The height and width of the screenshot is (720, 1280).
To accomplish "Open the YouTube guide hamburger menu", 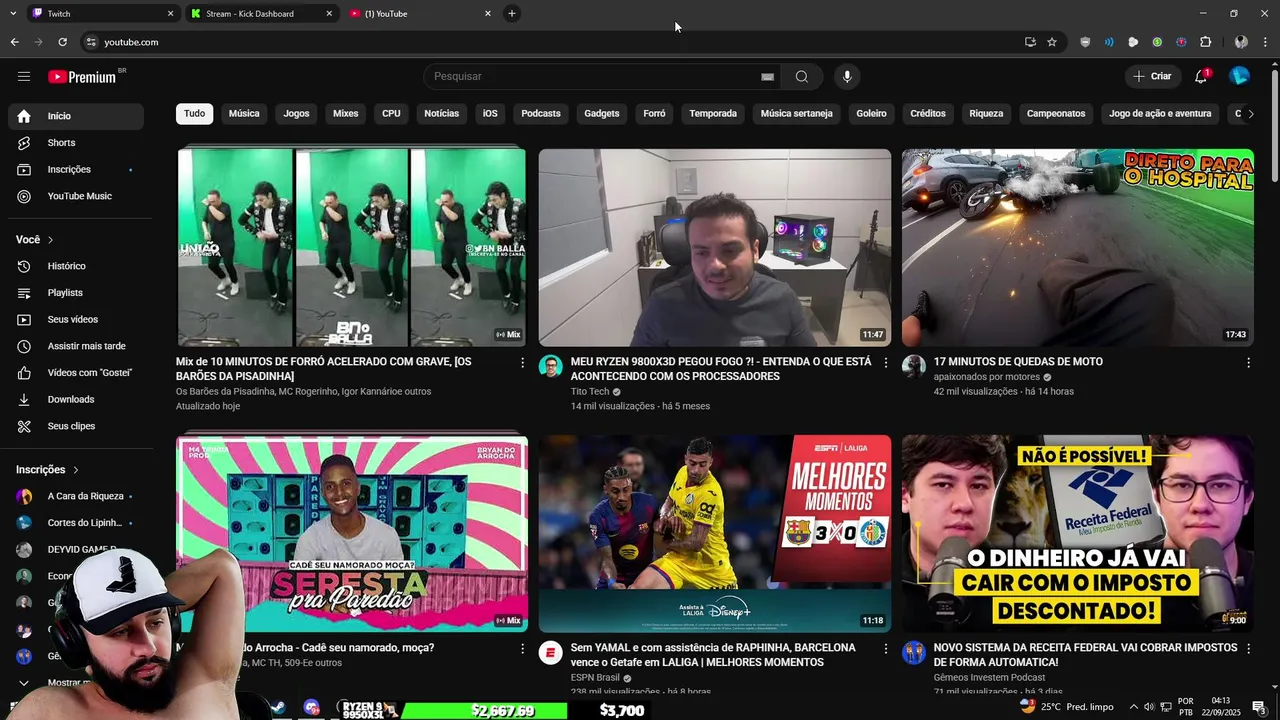I will 24,76.
